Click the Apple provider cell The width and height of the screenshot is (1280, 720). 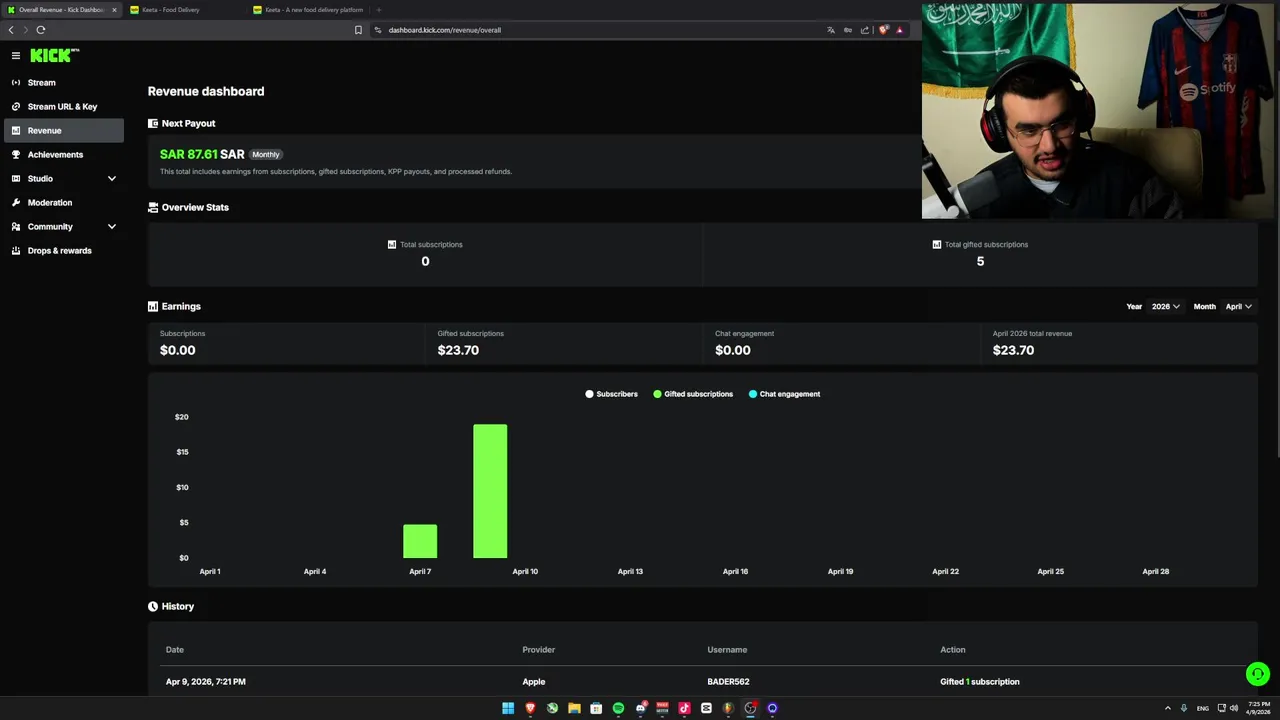click(534, 682)
